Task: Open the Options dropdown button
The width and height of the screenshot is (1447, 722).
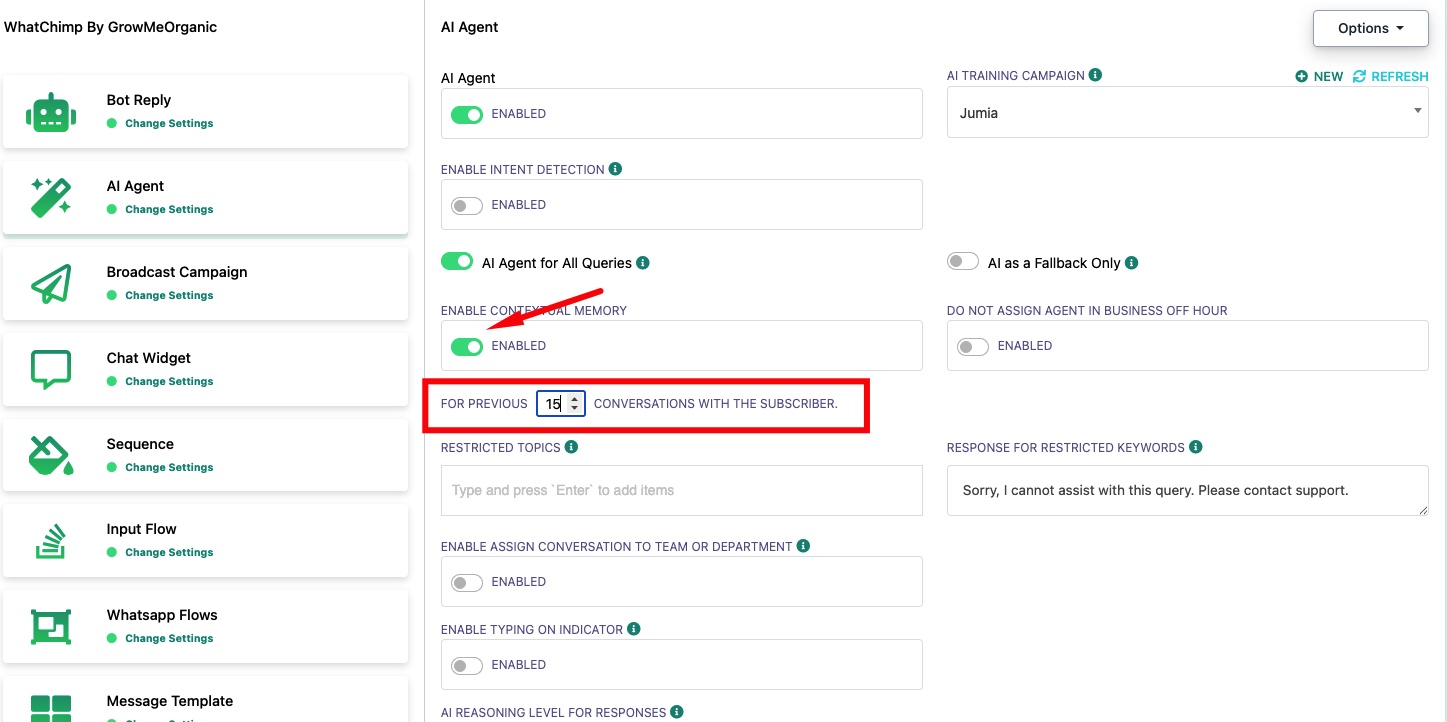Action: pos(1370,28)
